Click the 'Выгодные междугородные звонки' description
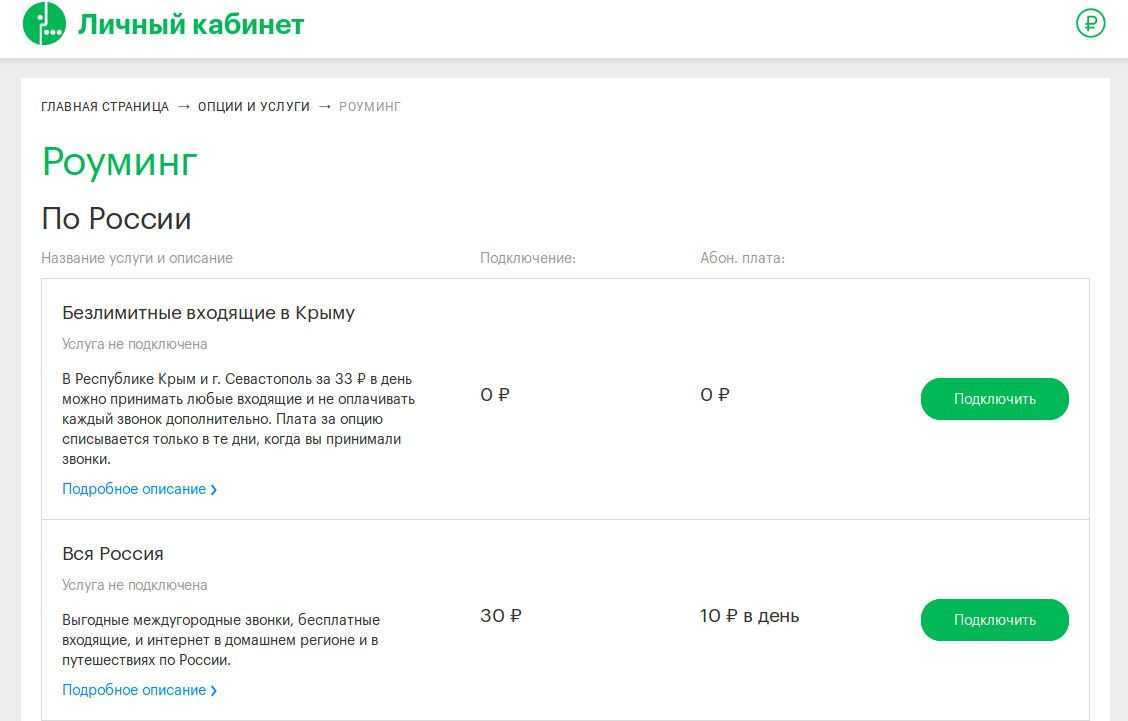Viewport: 1128px width, 721px height. (x=221, y=640)
